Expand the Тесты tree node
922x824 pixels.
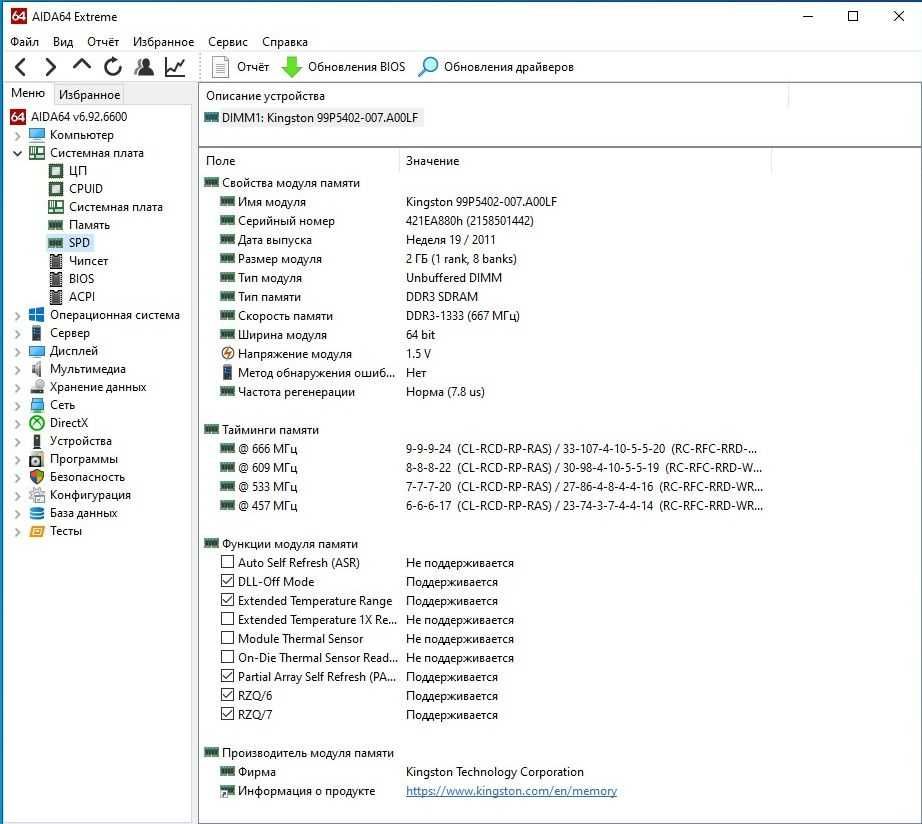pos(17,532)
